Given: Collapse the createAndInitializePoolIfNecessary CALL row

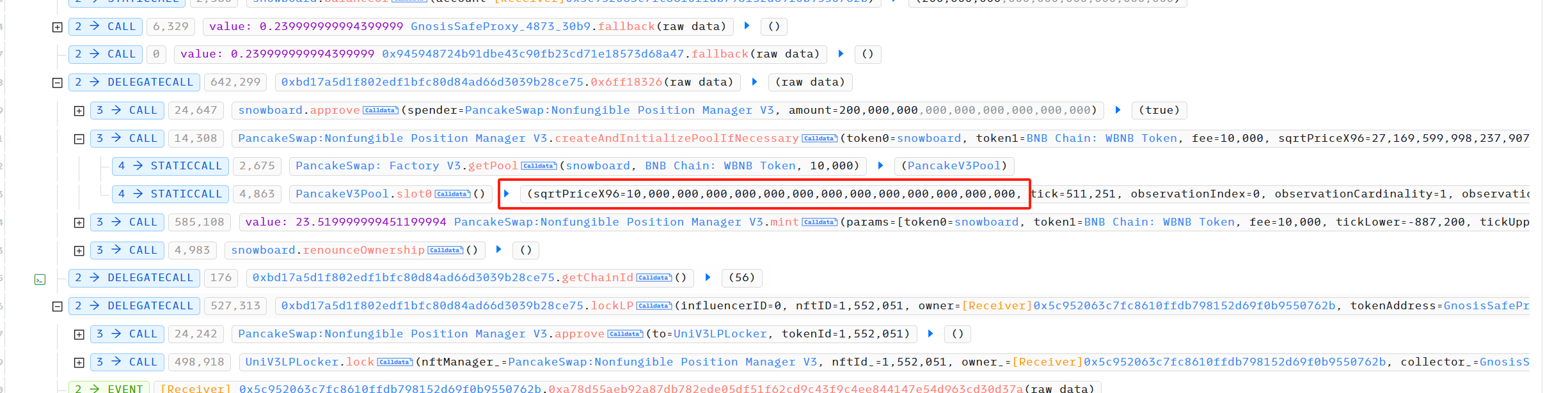Looking at the screenshot, I should pos(79,139).
